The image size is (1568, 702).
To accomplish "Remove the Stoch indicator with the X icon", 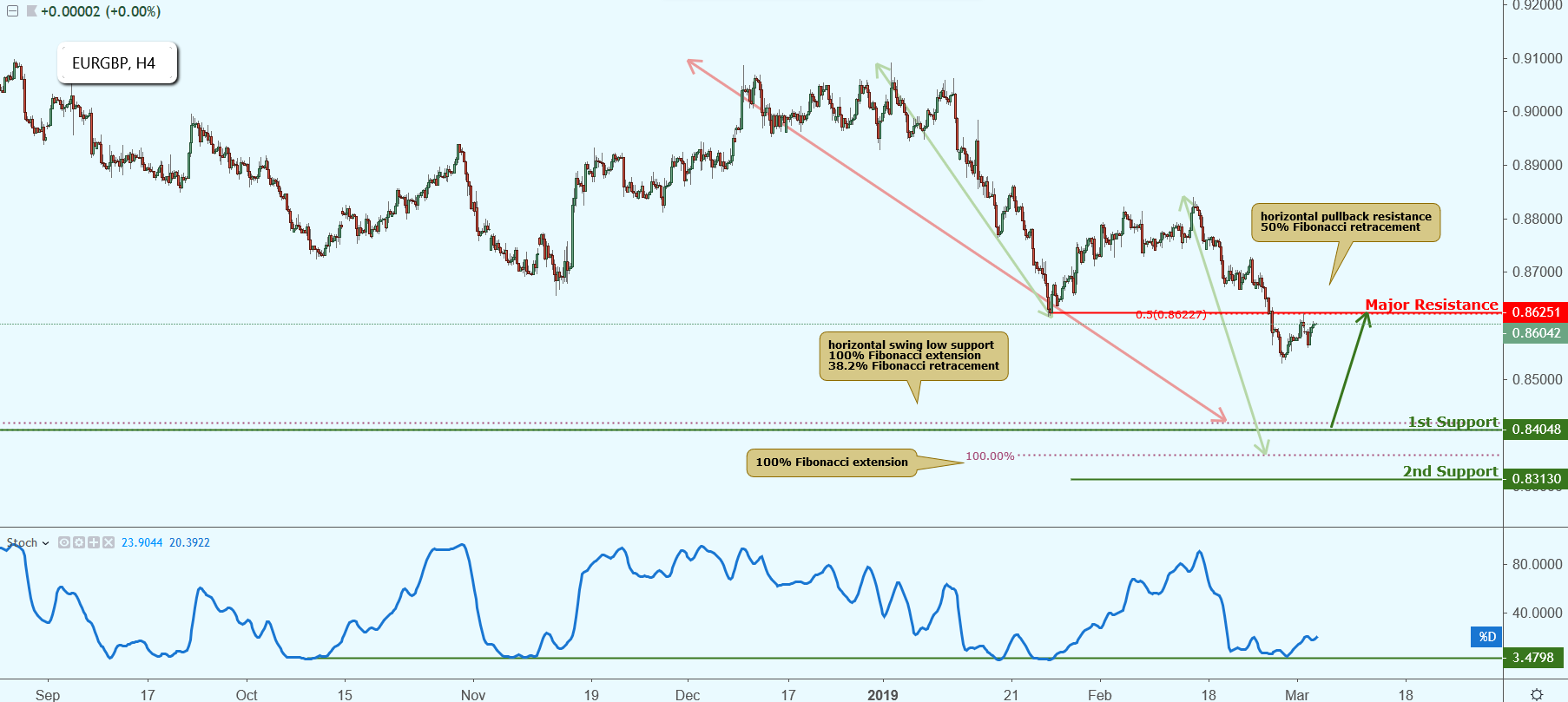I will (109, 542).
